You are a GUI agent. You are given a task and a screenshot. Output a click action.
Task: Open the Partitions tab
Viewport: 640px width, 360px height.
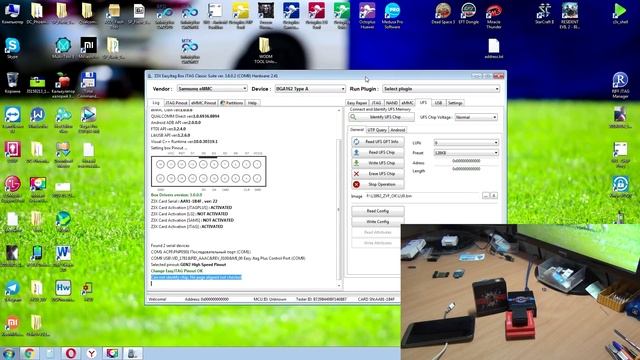point(232,103)
